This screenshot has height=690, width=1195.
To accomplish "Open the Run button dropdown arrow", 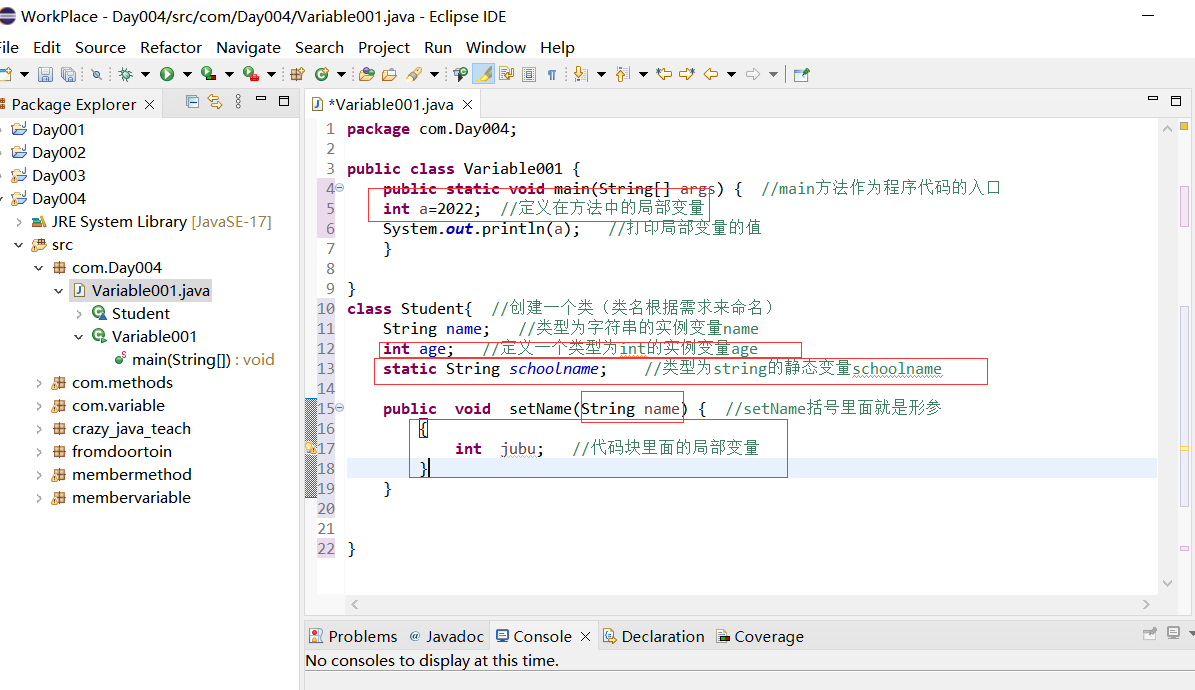I will click(186, 74).
